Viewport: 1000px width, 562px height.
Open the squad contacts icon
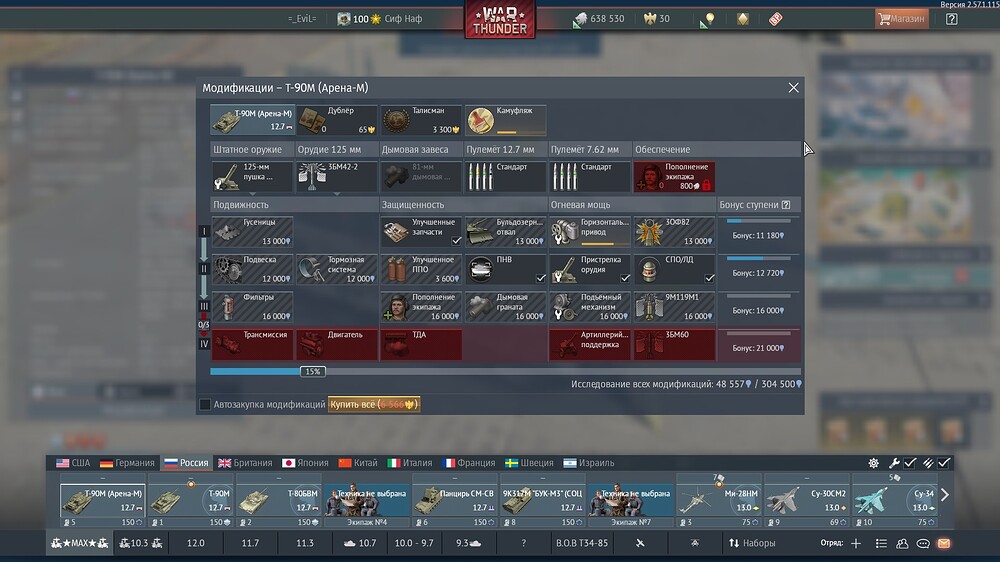click(902, 544)
